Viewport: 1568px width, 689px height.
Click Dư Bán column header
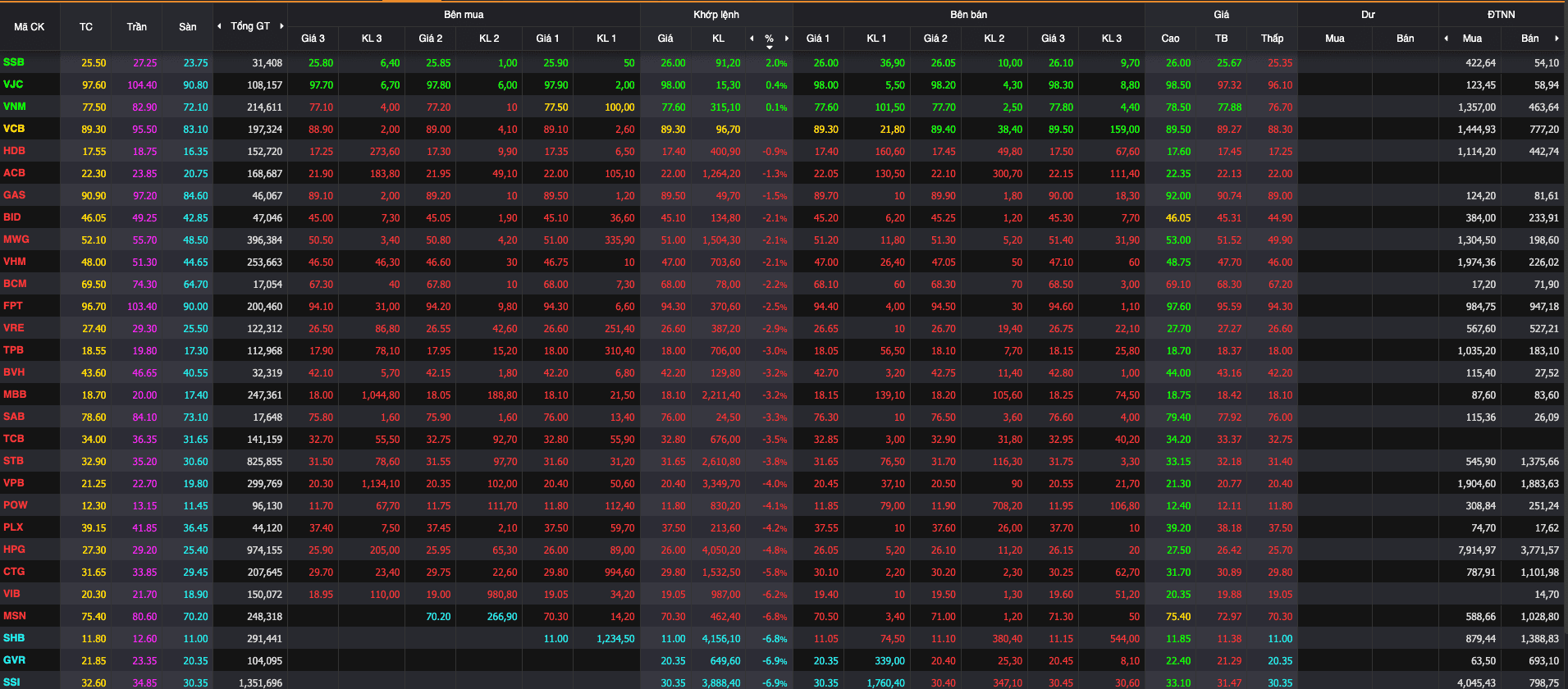pyautogui.click(x=1406, y=39)
